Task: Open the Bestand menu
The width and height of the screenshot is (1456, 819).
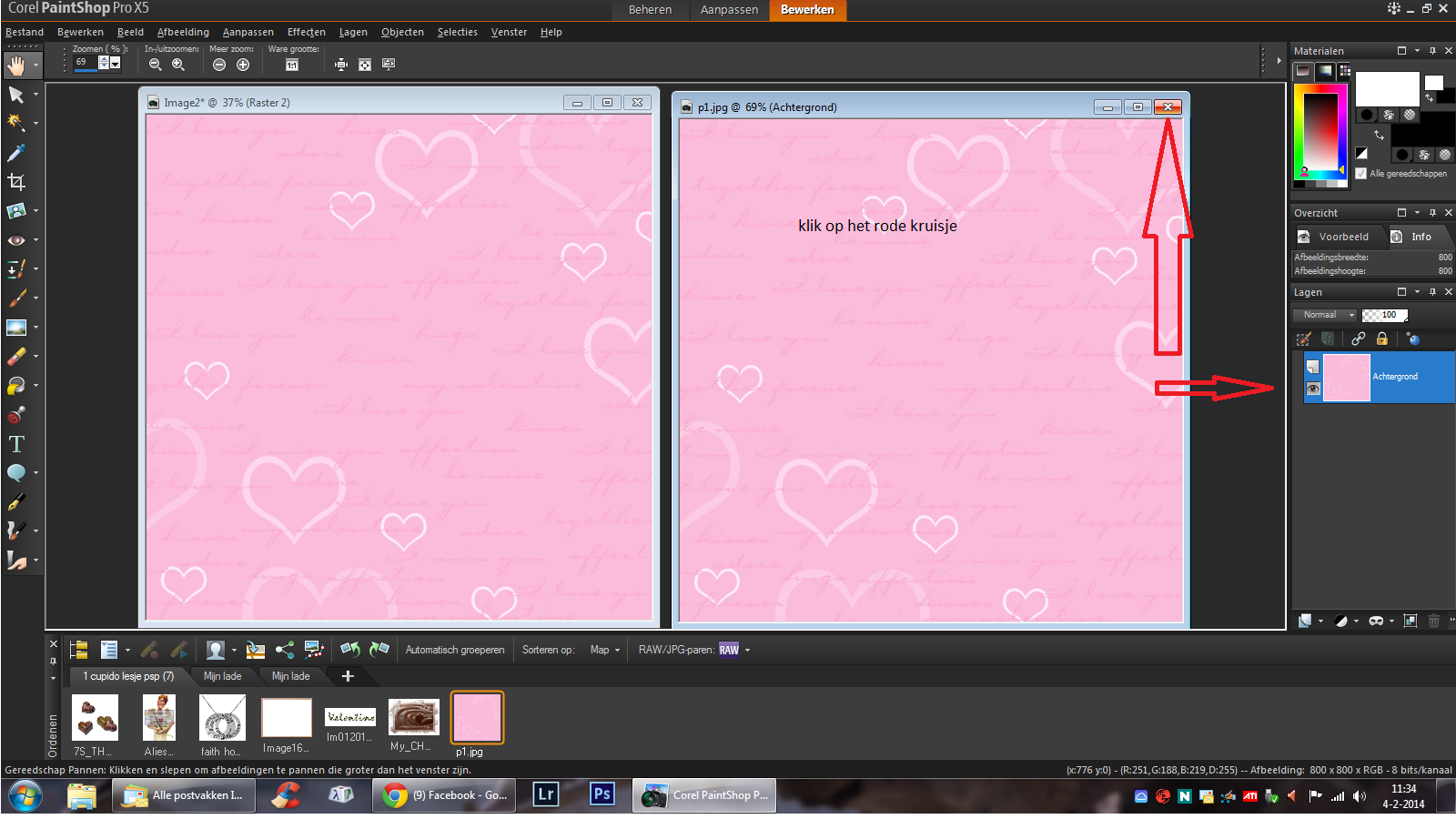Action: [x=25, y=32]
